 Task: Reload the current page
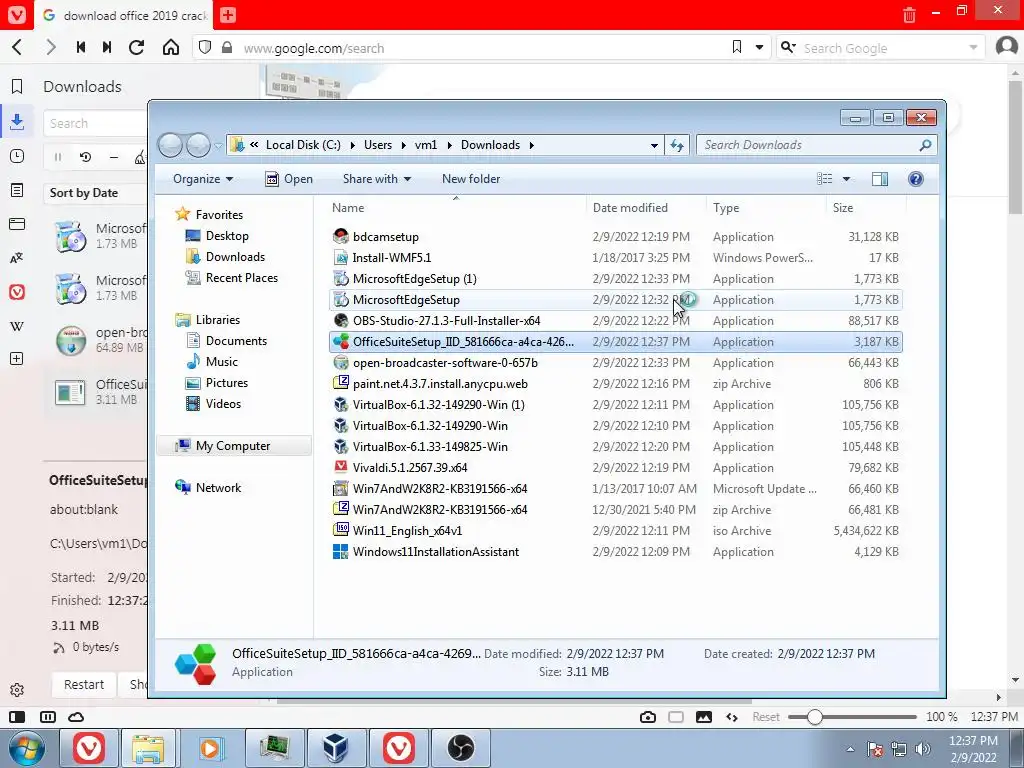pyautogui.click(x=136, y=47)
